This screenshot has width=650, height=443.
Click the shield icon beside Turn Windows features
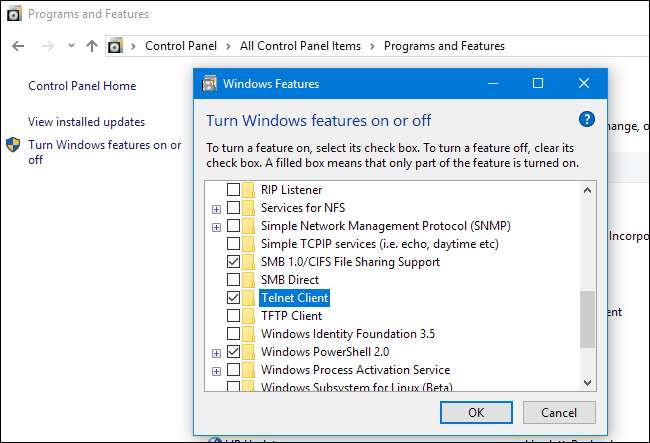coord(14,146)
